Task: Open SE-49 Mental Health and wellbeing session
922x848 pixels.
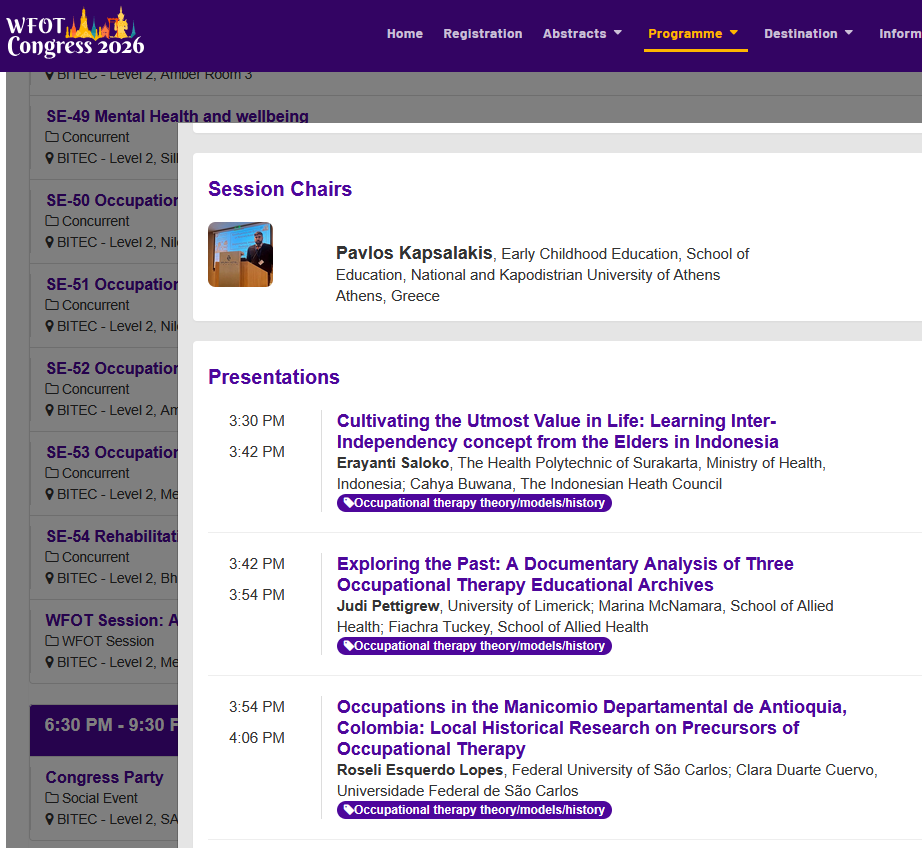Action: 178,116
